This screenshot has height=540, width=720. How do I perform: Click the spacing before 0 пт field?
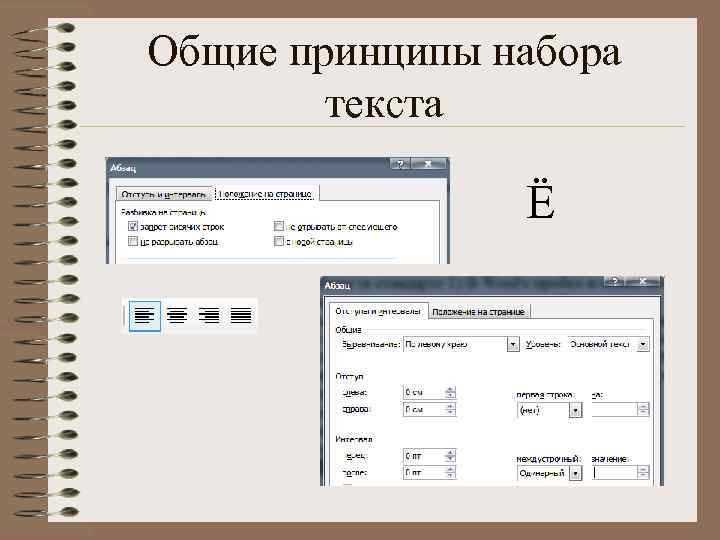(x=424, y=456)
